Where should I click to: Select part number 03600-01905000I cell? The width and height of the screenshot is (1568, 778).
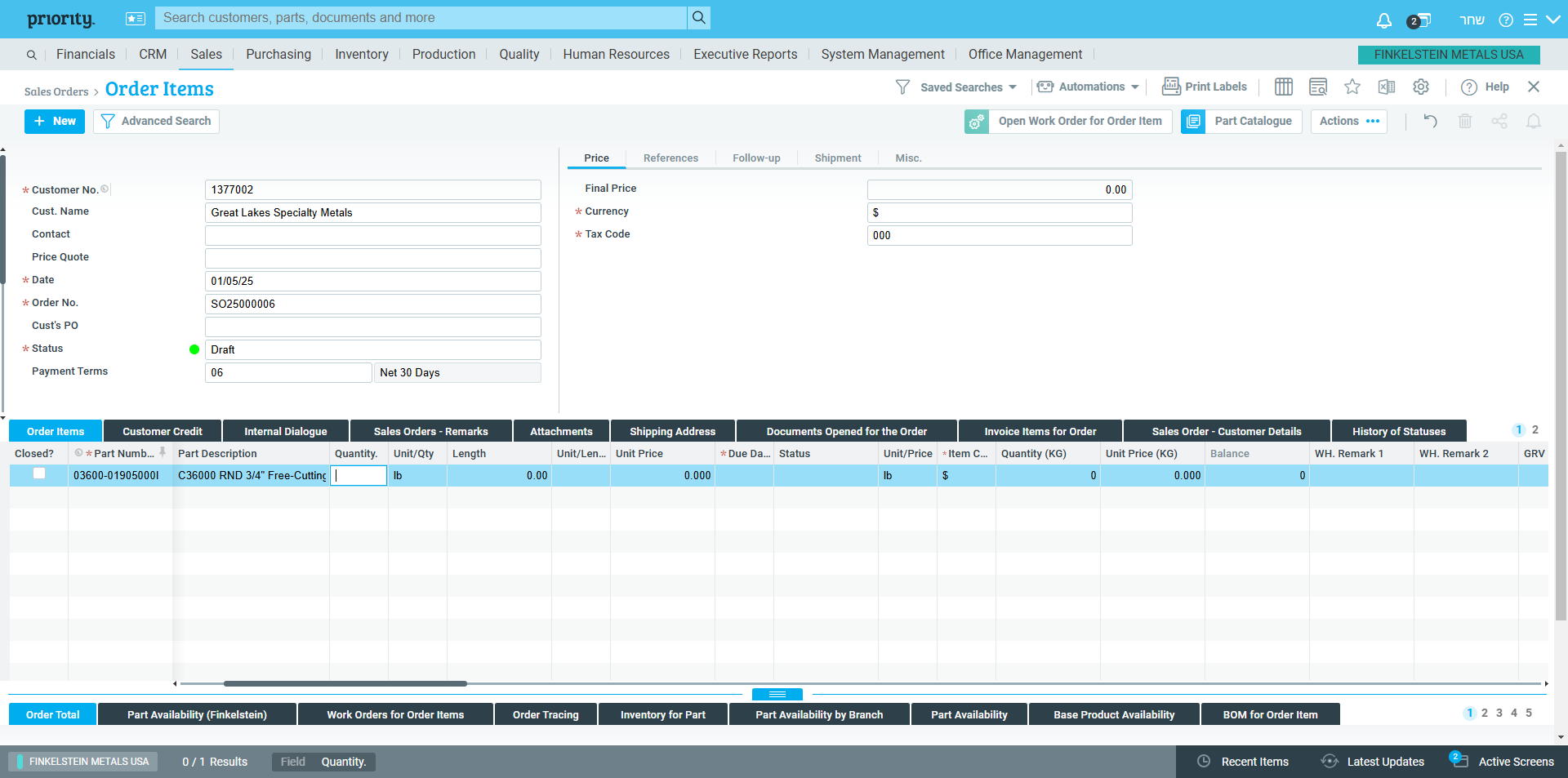coord(121,475)
